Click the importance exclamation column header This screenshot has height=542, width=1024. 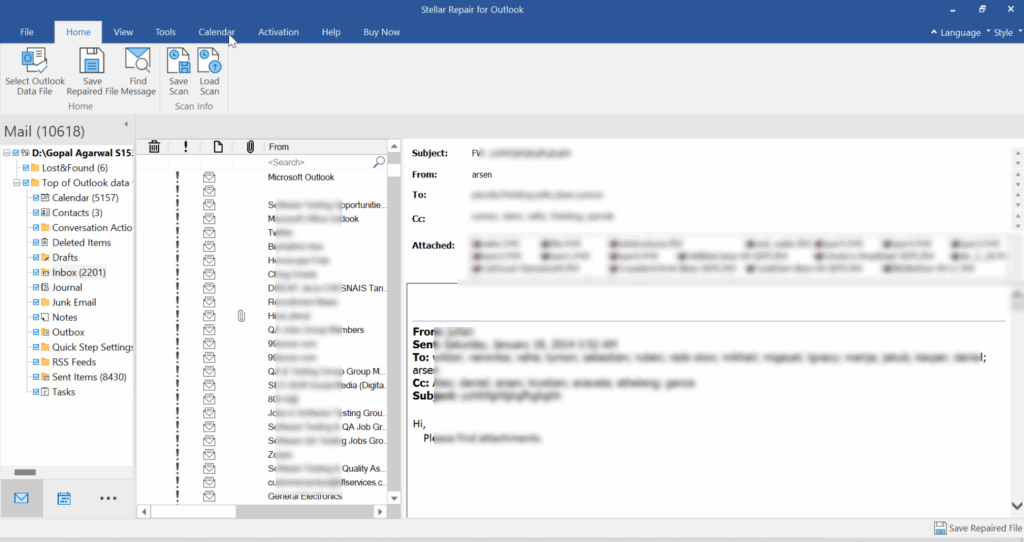tap(185, 147)
